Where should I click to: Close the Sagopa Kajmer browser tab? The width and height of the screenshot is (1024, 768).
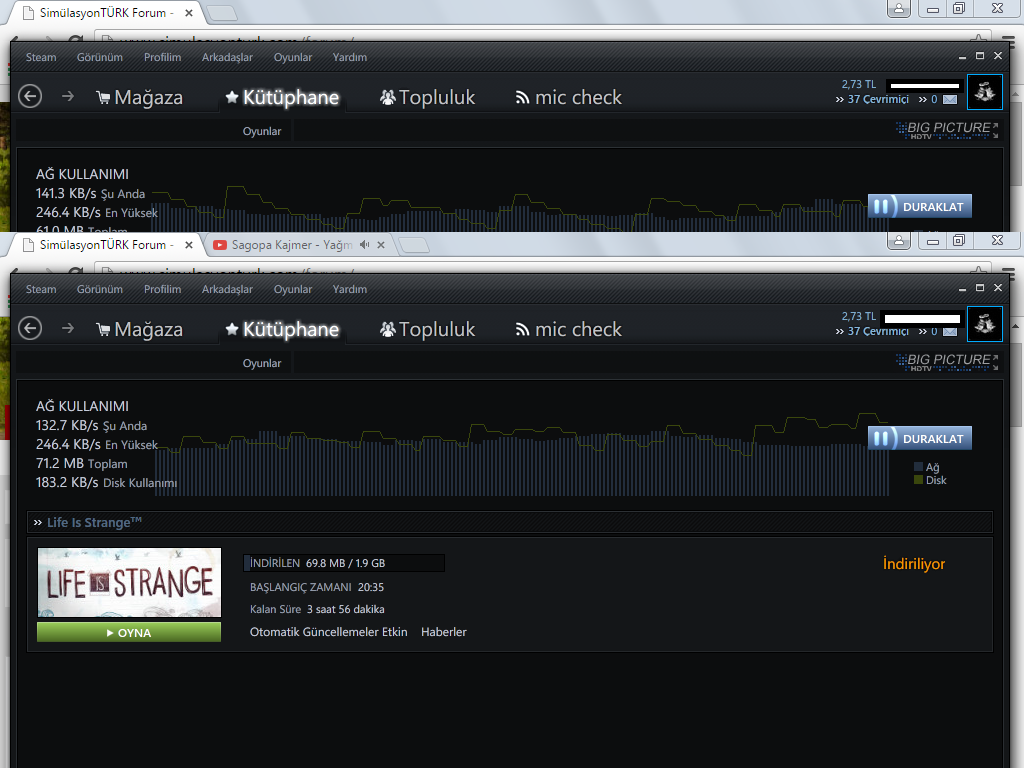[x=381, y=245]
